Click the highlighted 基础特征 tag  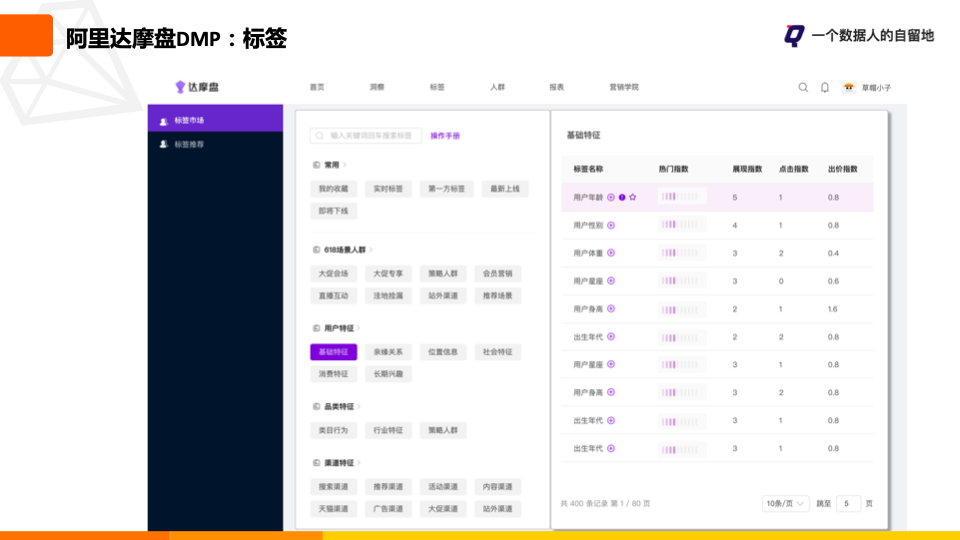click(x=333, y=352)
